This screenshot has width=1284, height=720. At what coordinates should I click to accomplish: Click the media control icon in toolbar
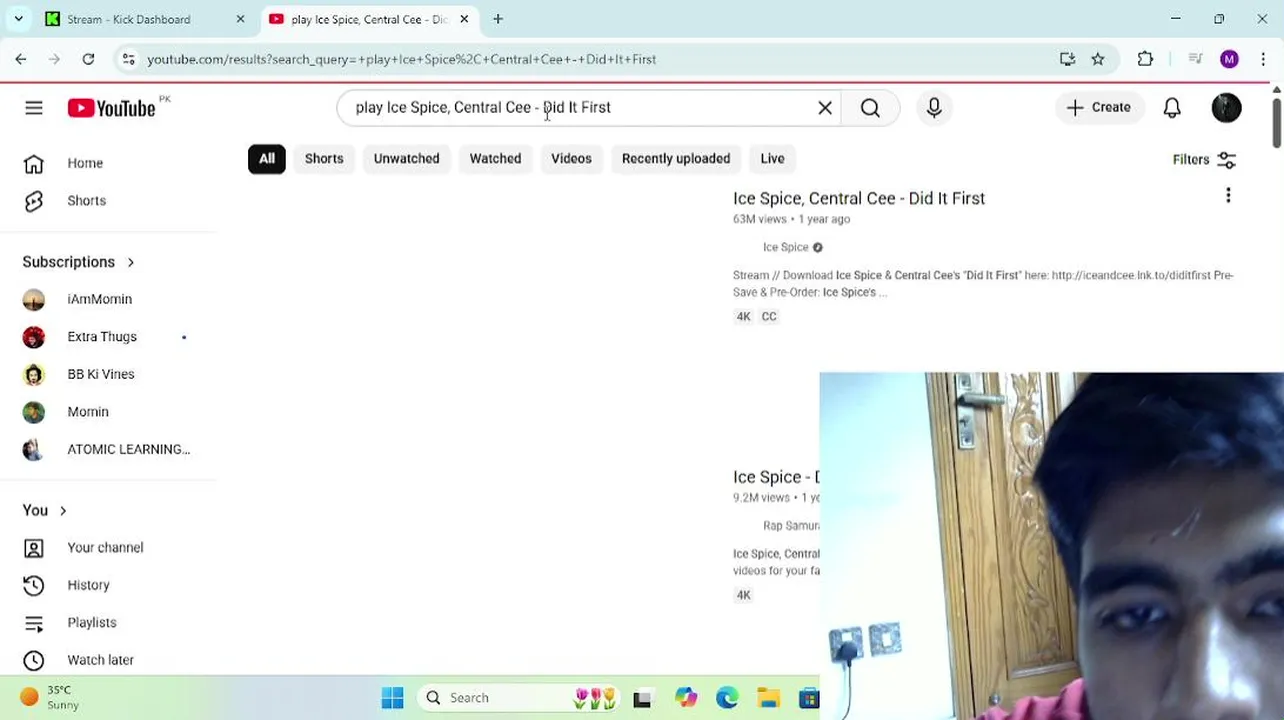coord(1195,59)
